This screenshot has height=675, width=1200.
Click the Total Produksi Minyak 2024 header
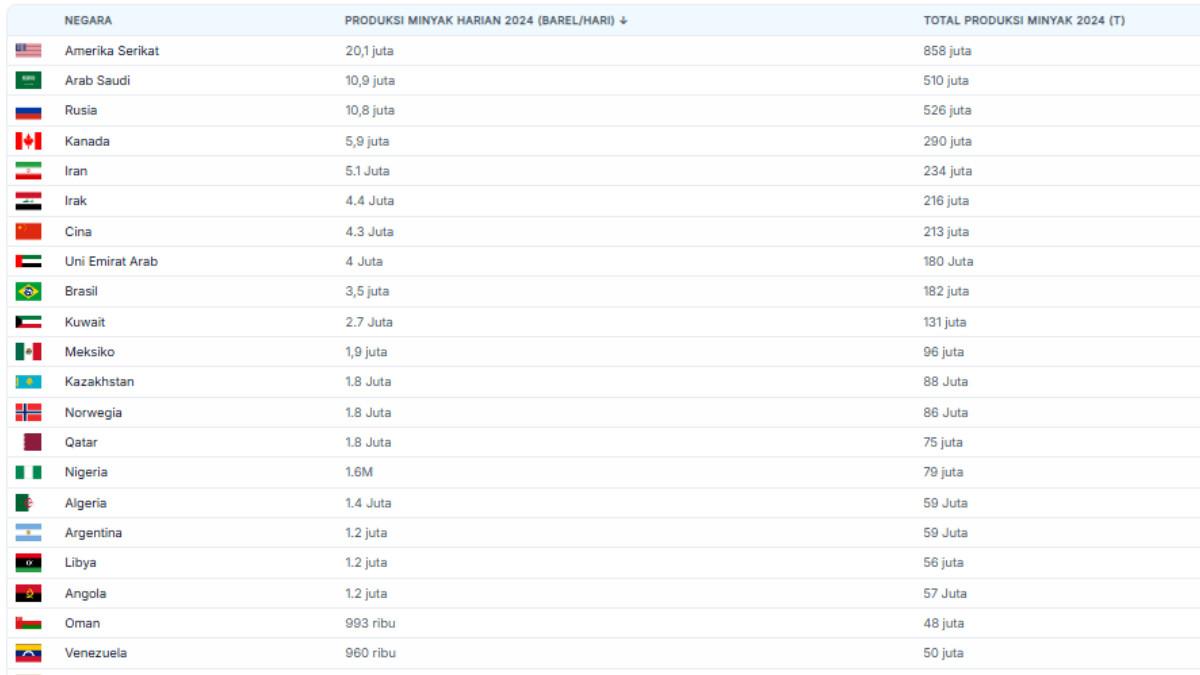pyautogui.click(x=1023, y=20)
